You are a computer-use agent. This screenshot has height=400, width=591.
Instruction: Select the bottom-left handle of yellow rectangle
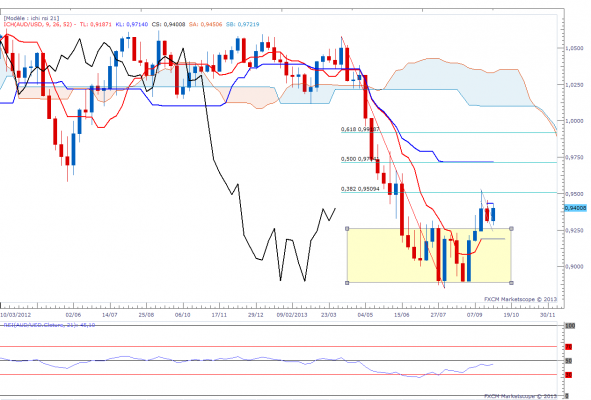click(x=347, y=282)
